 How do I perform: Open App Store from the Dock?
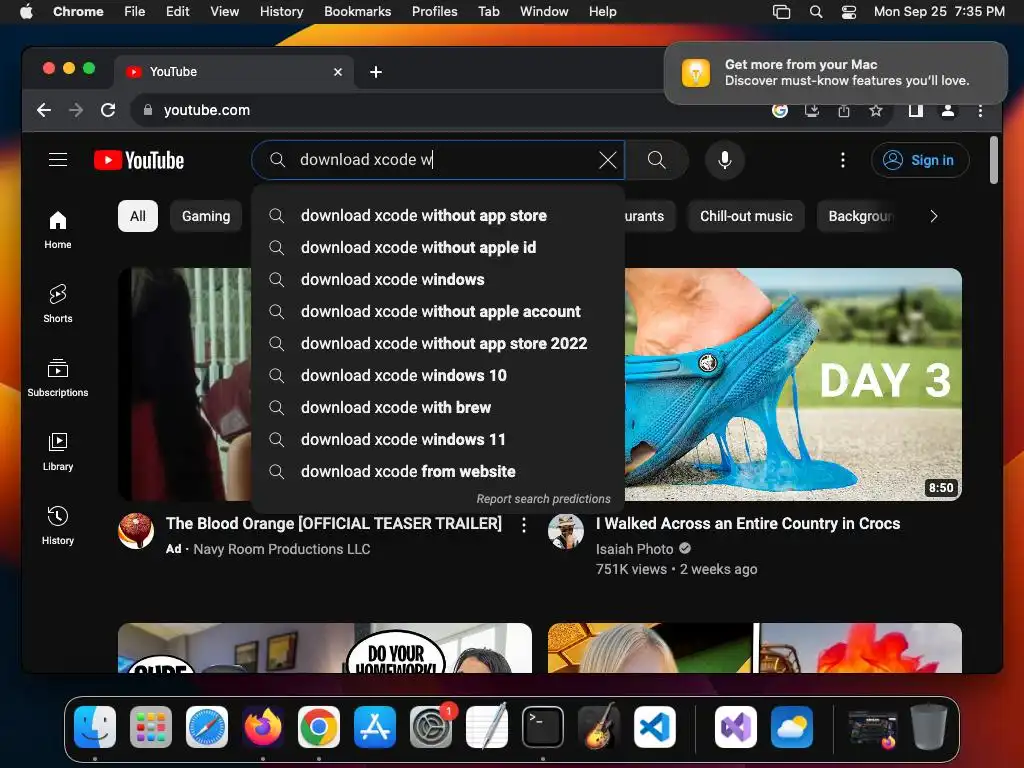(x=375, y=727)
